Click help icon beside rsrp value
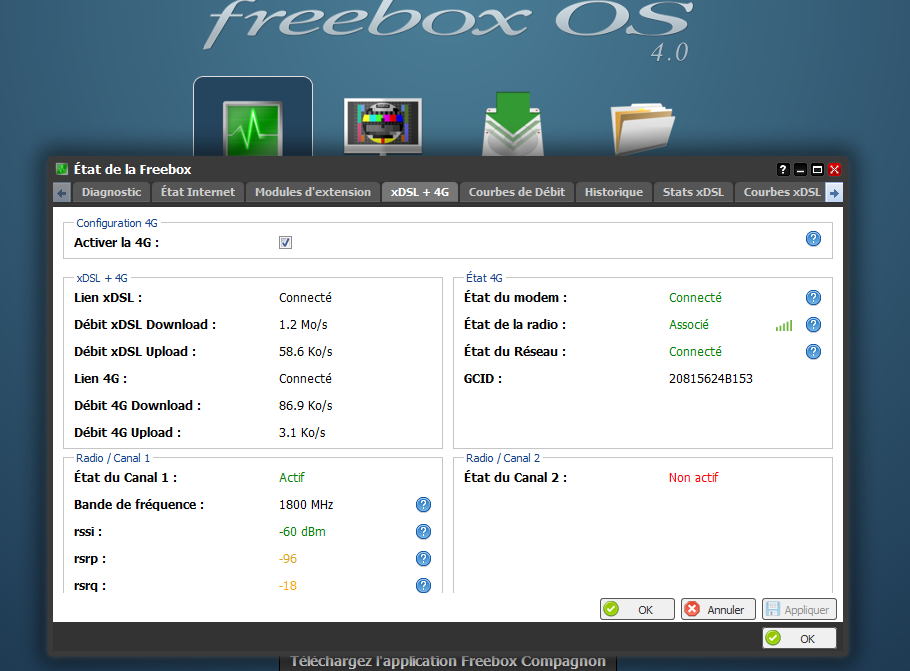 point(423,558)
